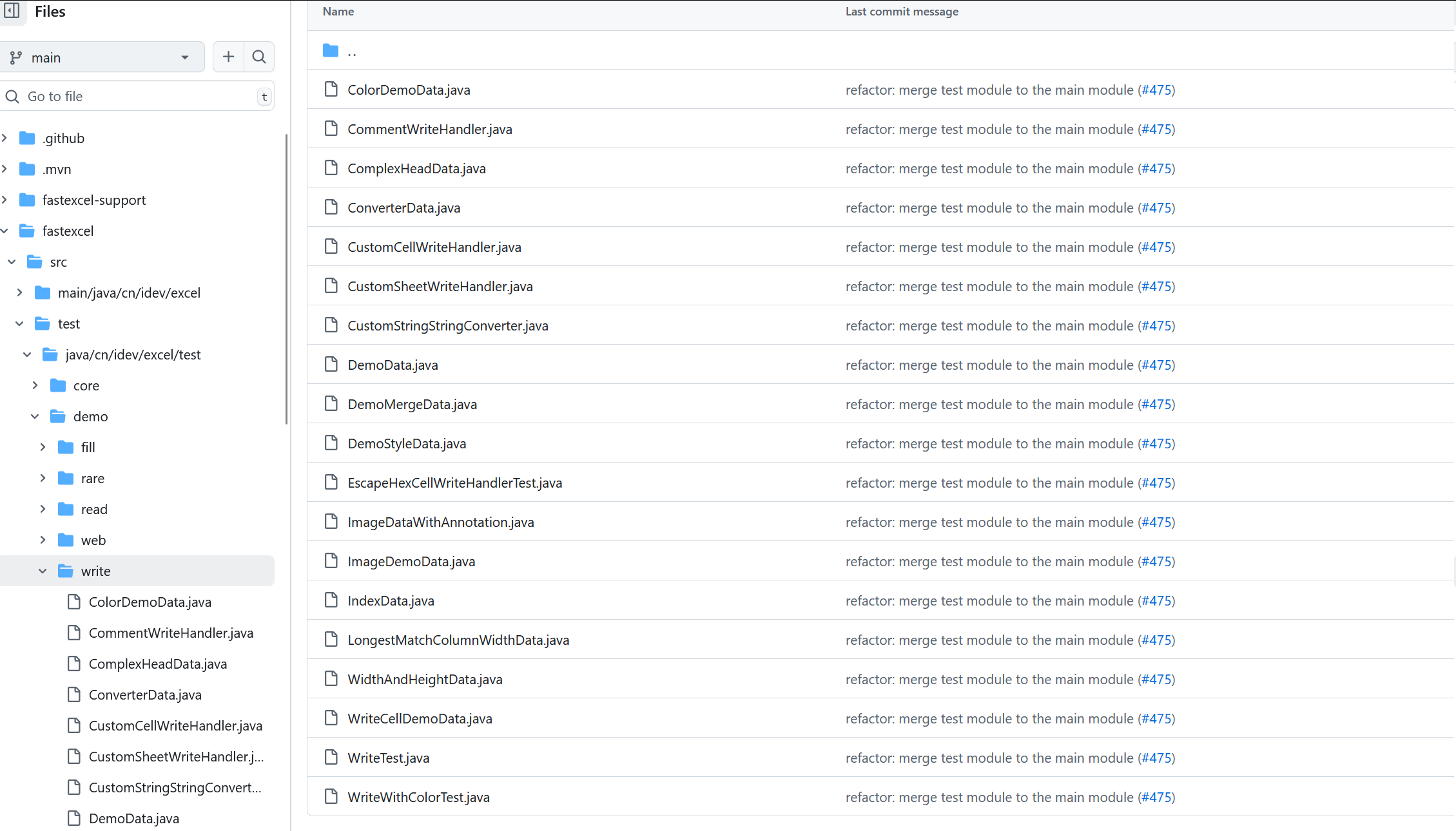
Task: Collapse the src folder chevron
Action: click(x=12, y=262)
